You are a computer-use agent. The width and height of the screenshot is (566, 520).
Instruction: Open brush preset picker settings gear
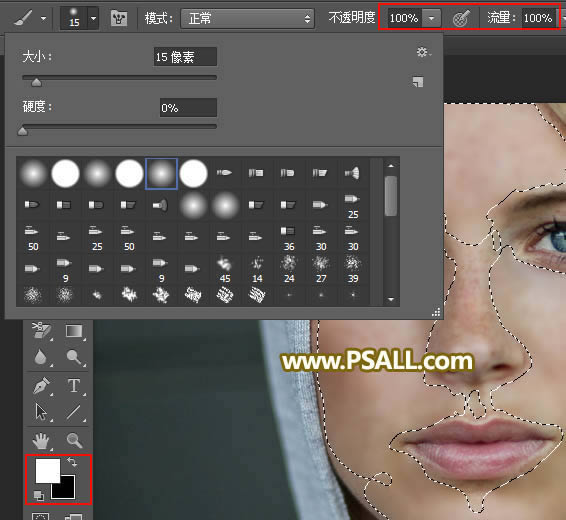(423, 52)
